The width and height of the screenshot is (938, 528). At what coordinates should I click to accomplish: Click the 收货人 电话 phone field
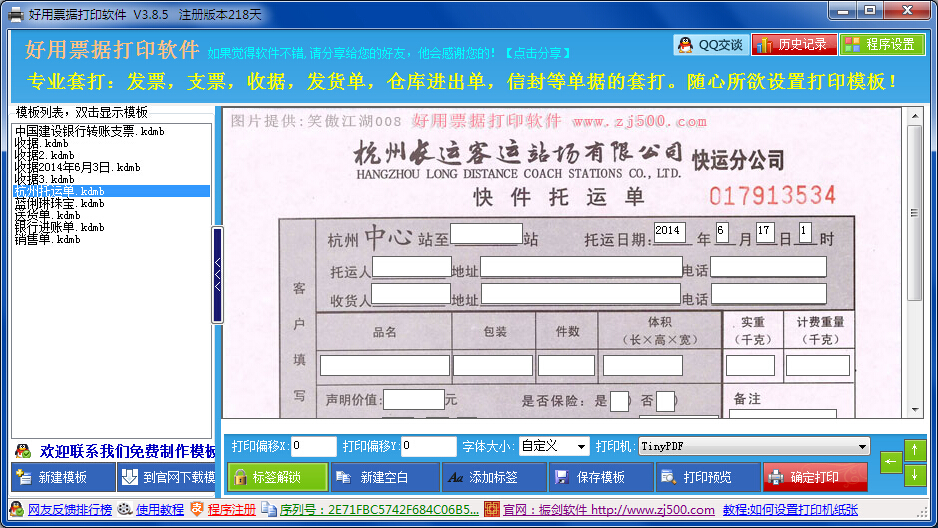(769, 294)
